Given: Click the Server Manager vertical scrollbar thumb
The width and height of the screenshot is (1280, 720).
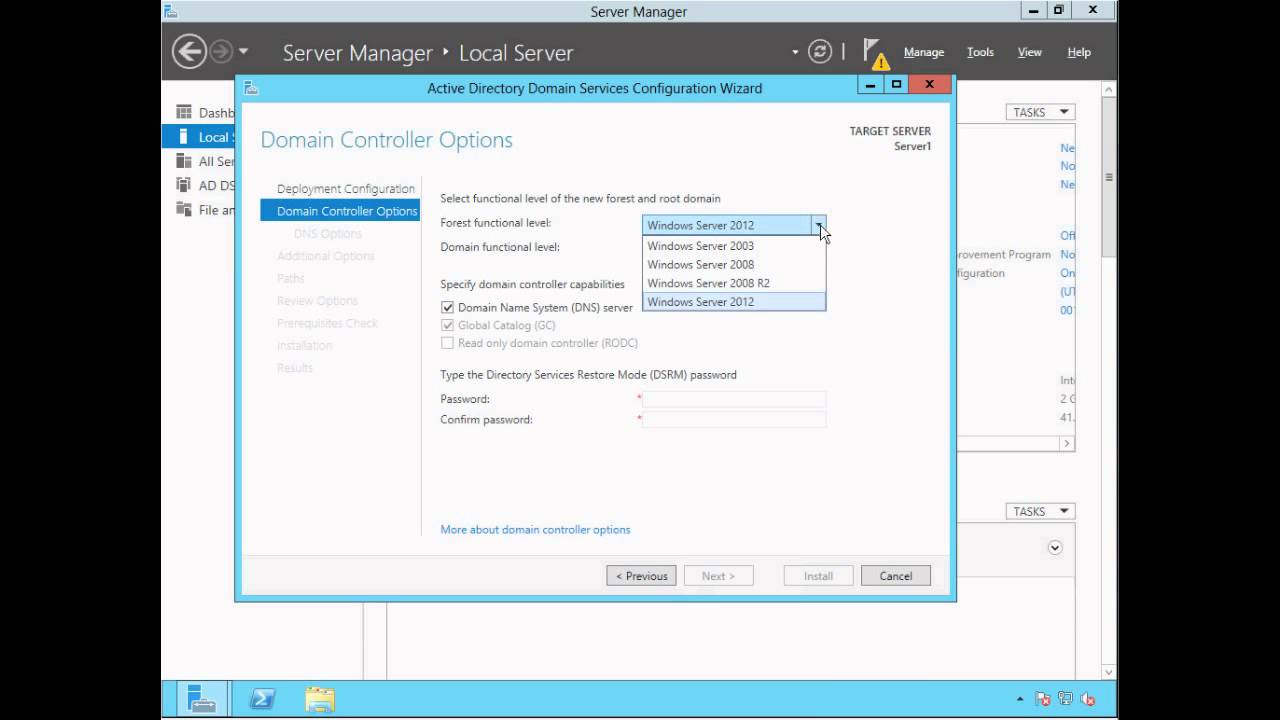Looking at the screenshot, I should pos(1109,176).
